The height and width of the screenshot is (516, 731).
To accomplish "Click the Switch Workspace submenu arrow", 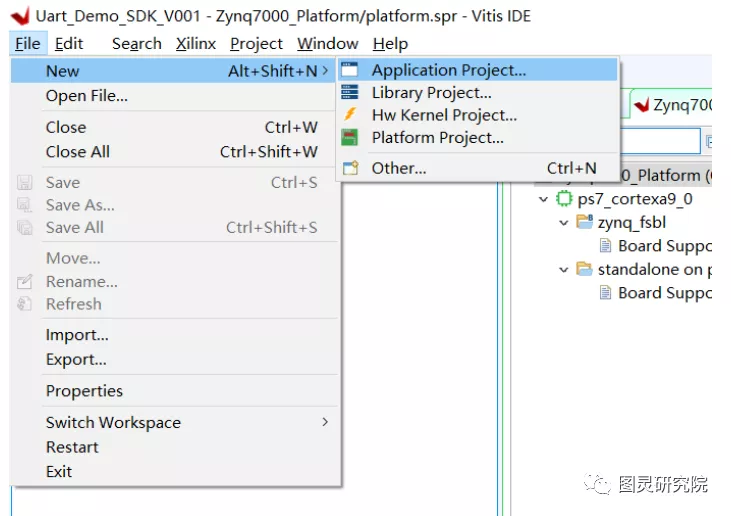I will pos(325,422).
